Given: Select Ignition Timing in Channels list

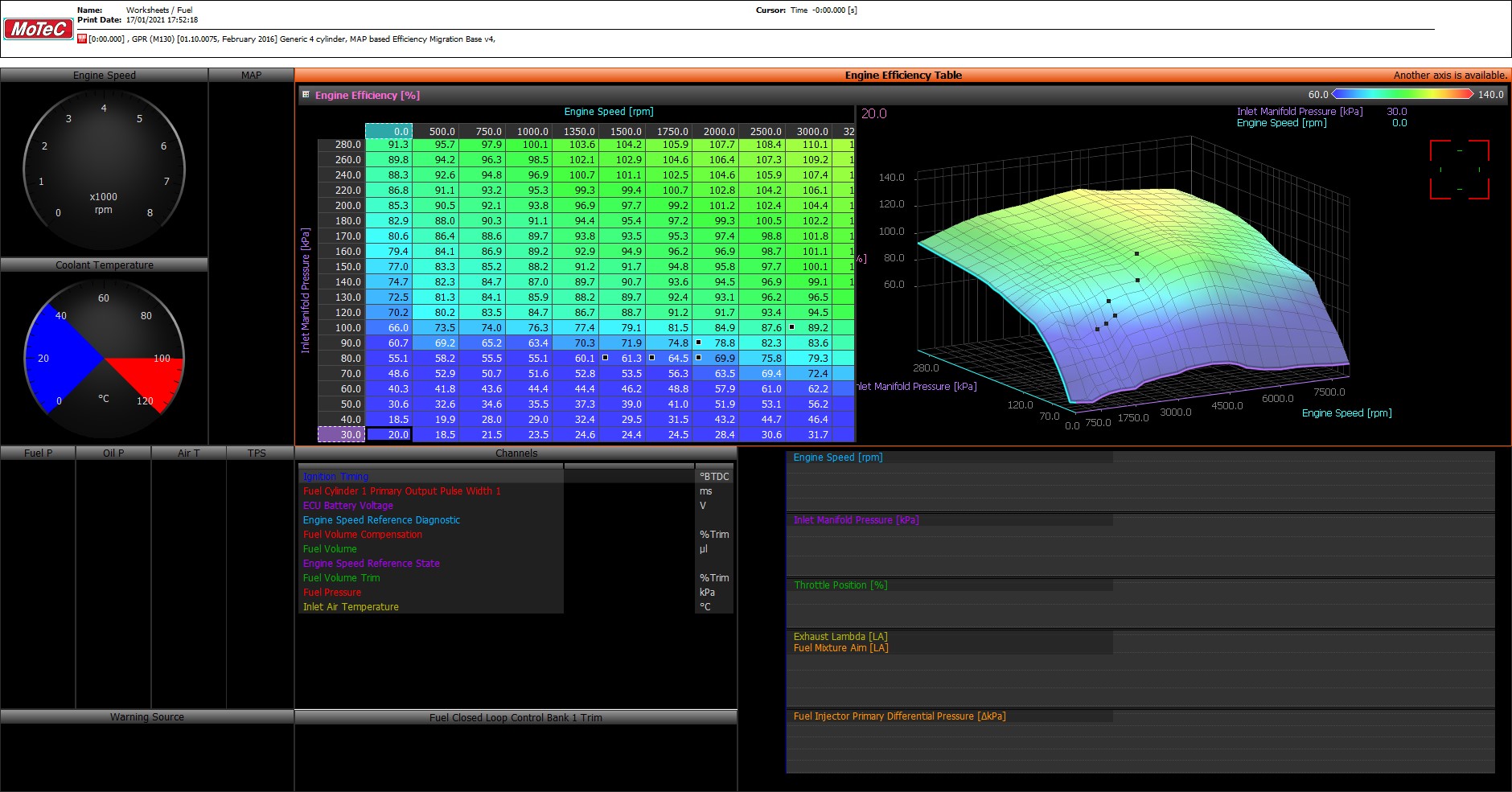Looking at the screenshot, I should [335, 477].
